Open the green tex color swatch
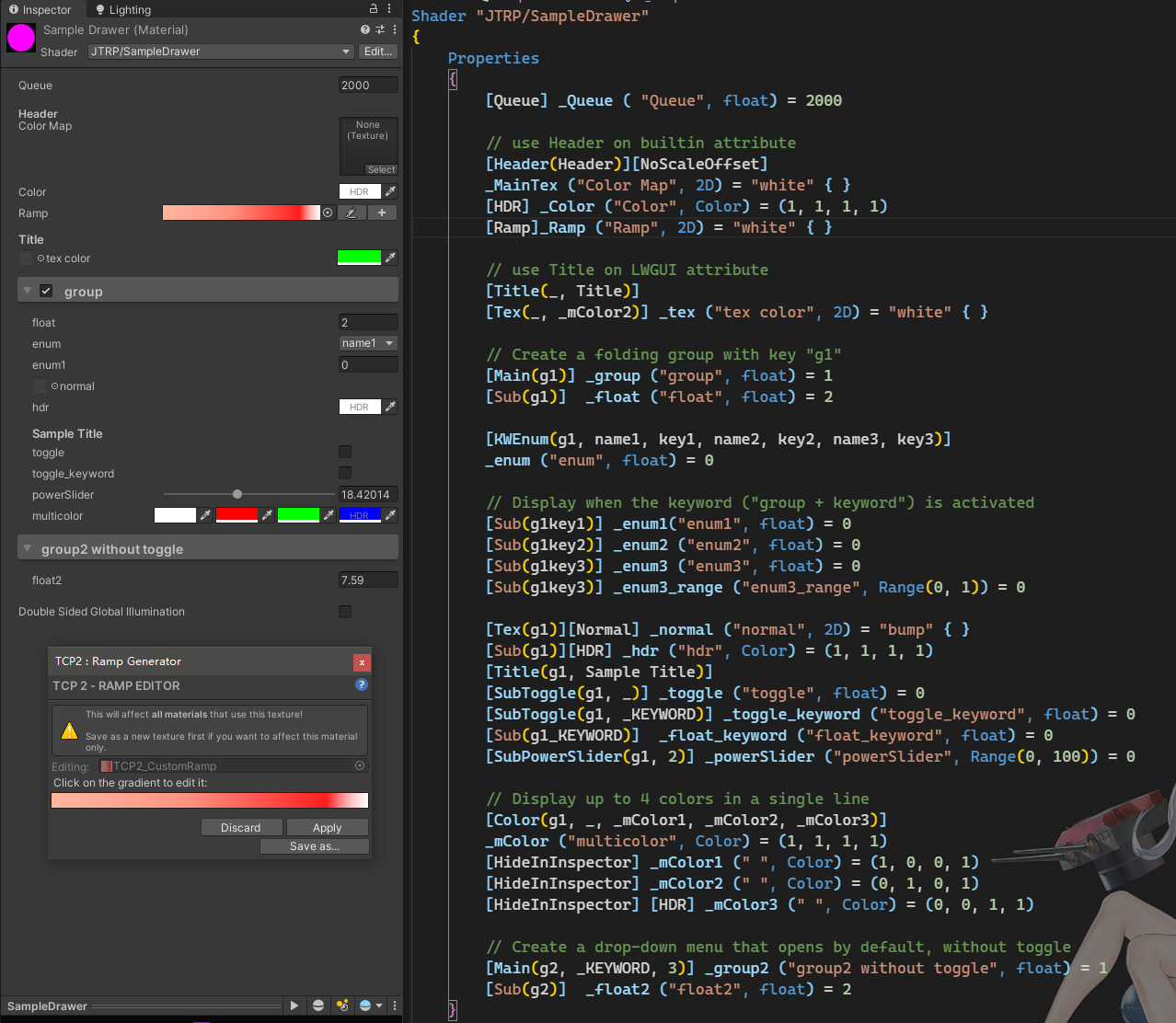 click(x=360, y=258)
